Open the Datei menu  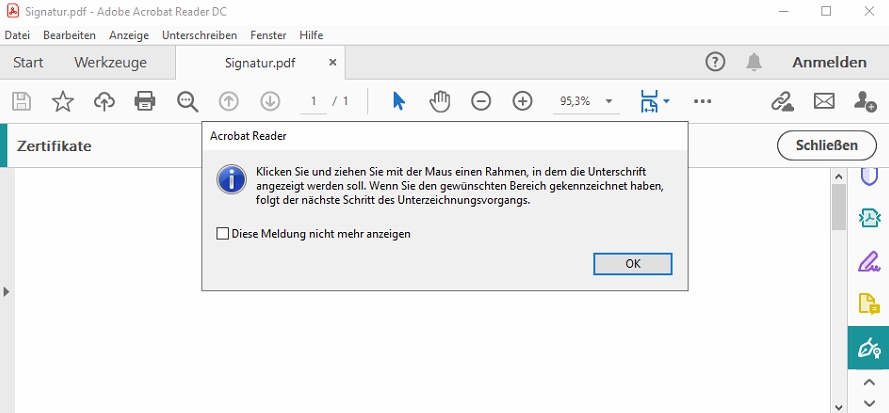[x=17, y=35]
